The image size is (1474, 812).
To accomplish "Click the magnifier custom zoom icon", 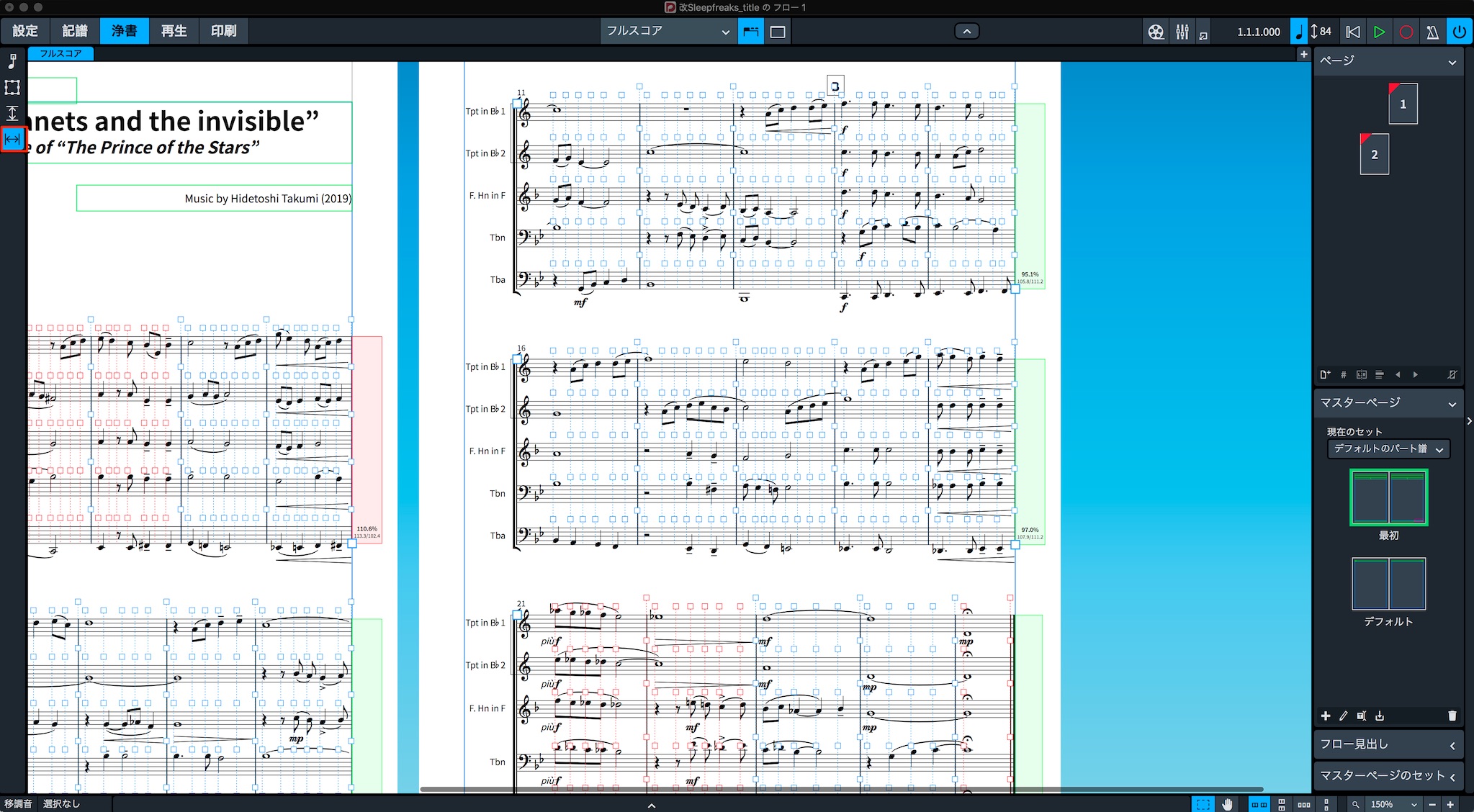I will (x=1355, y=805).
